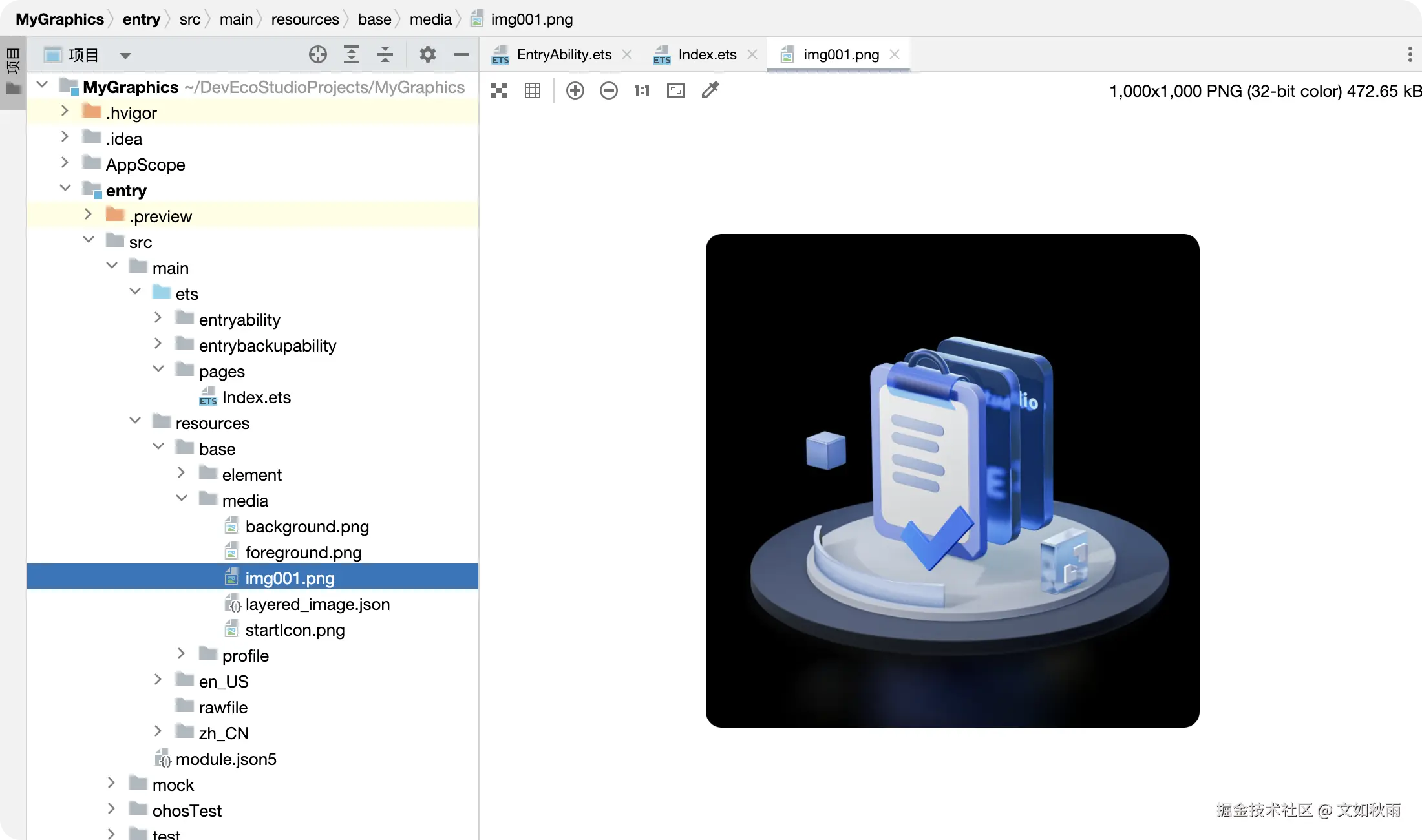Set image zoom to actual size

click(642, 90)
